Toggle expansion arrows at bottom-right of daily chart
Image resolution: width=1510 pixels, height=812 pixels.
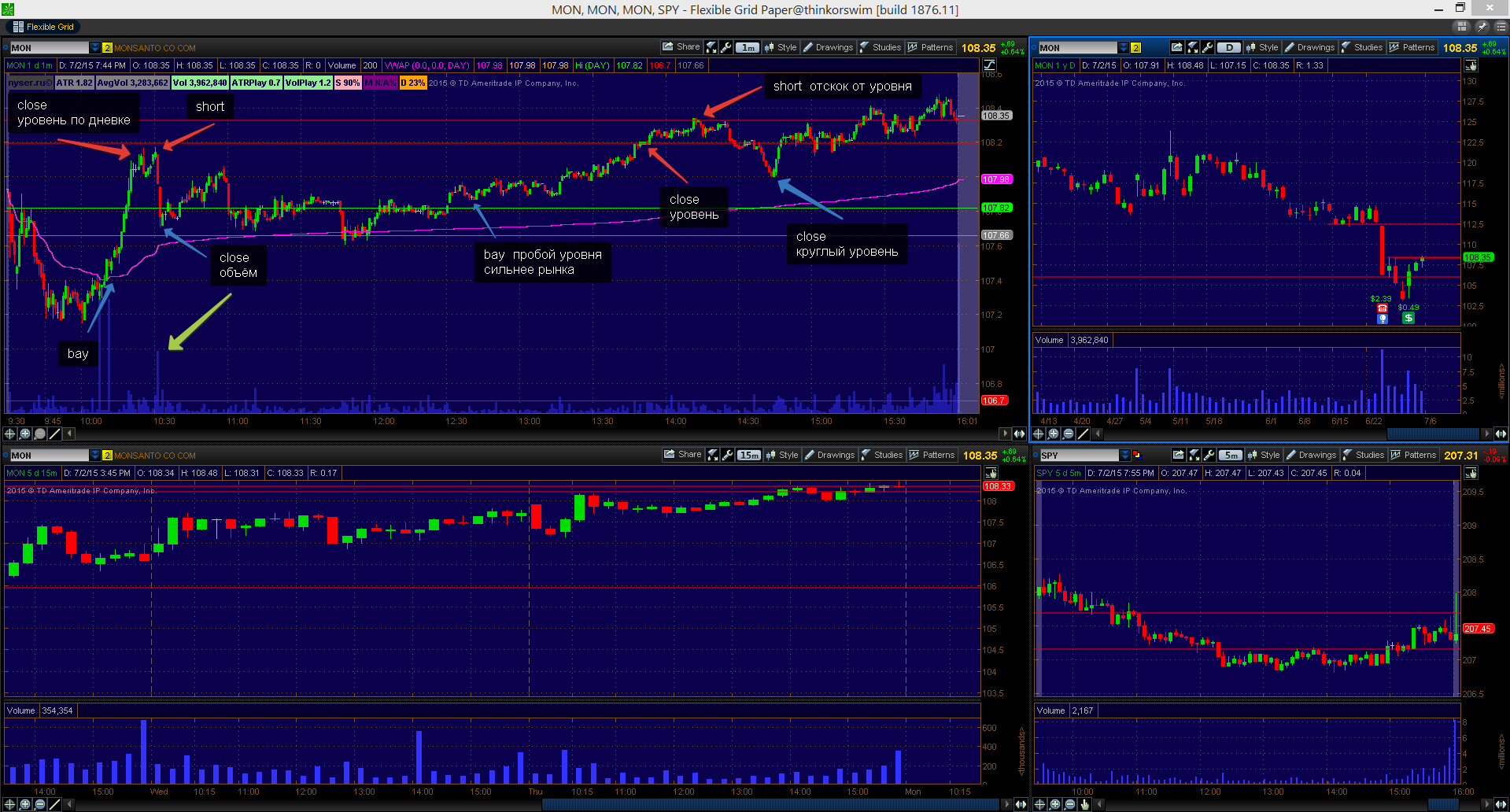(x=1501, y=434)
